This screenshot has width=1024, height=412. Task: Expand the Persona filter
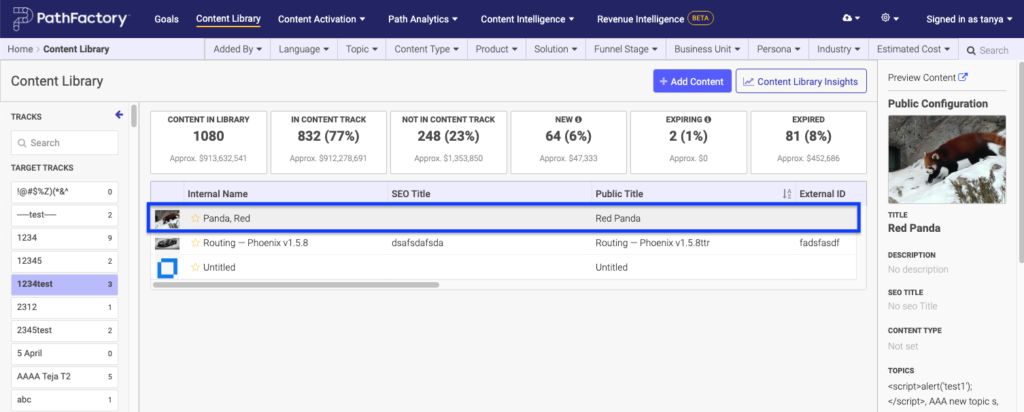click(x=778, y=49)
